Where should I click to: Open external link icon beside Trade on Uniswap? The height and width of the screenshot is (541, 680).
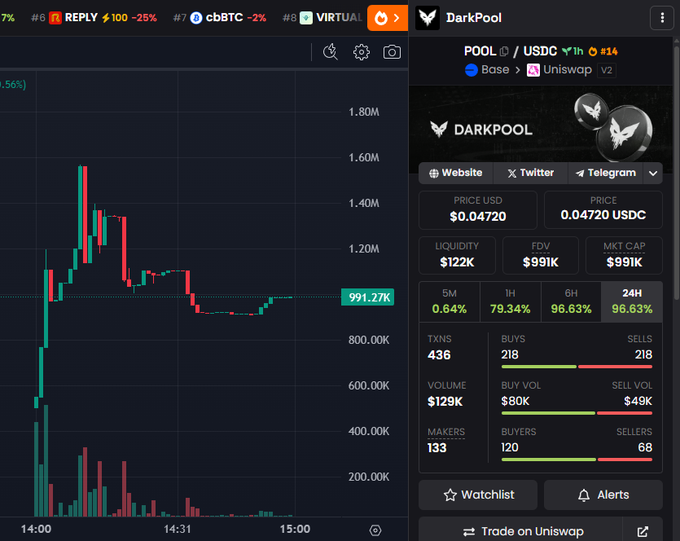642,531
